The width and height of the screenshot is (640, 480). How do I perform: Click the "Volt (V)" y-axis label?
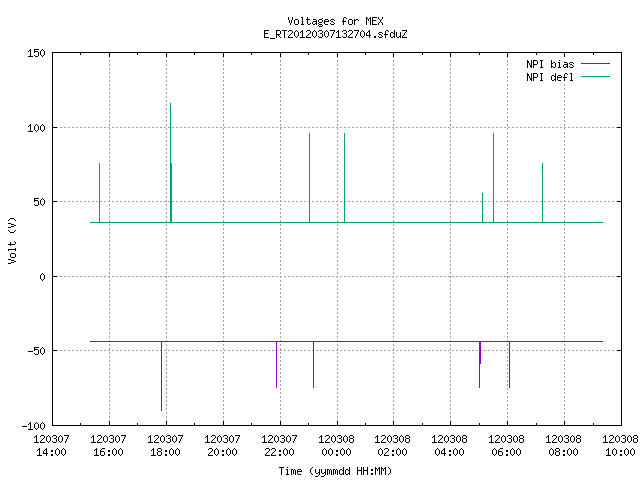(x=12, y=240)
